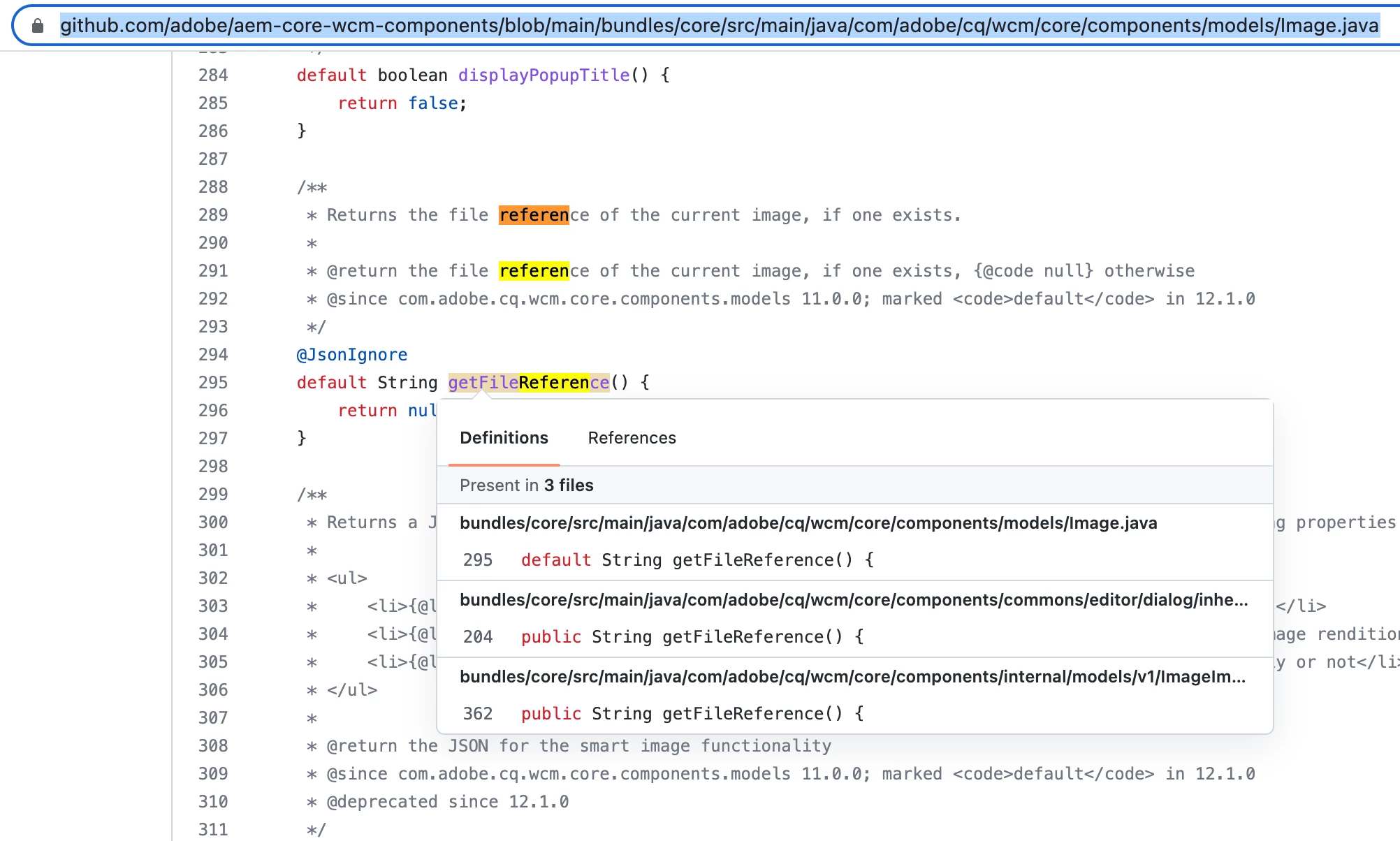Switch to the References tab
1400x841 pixels.
tap(632, 438)
